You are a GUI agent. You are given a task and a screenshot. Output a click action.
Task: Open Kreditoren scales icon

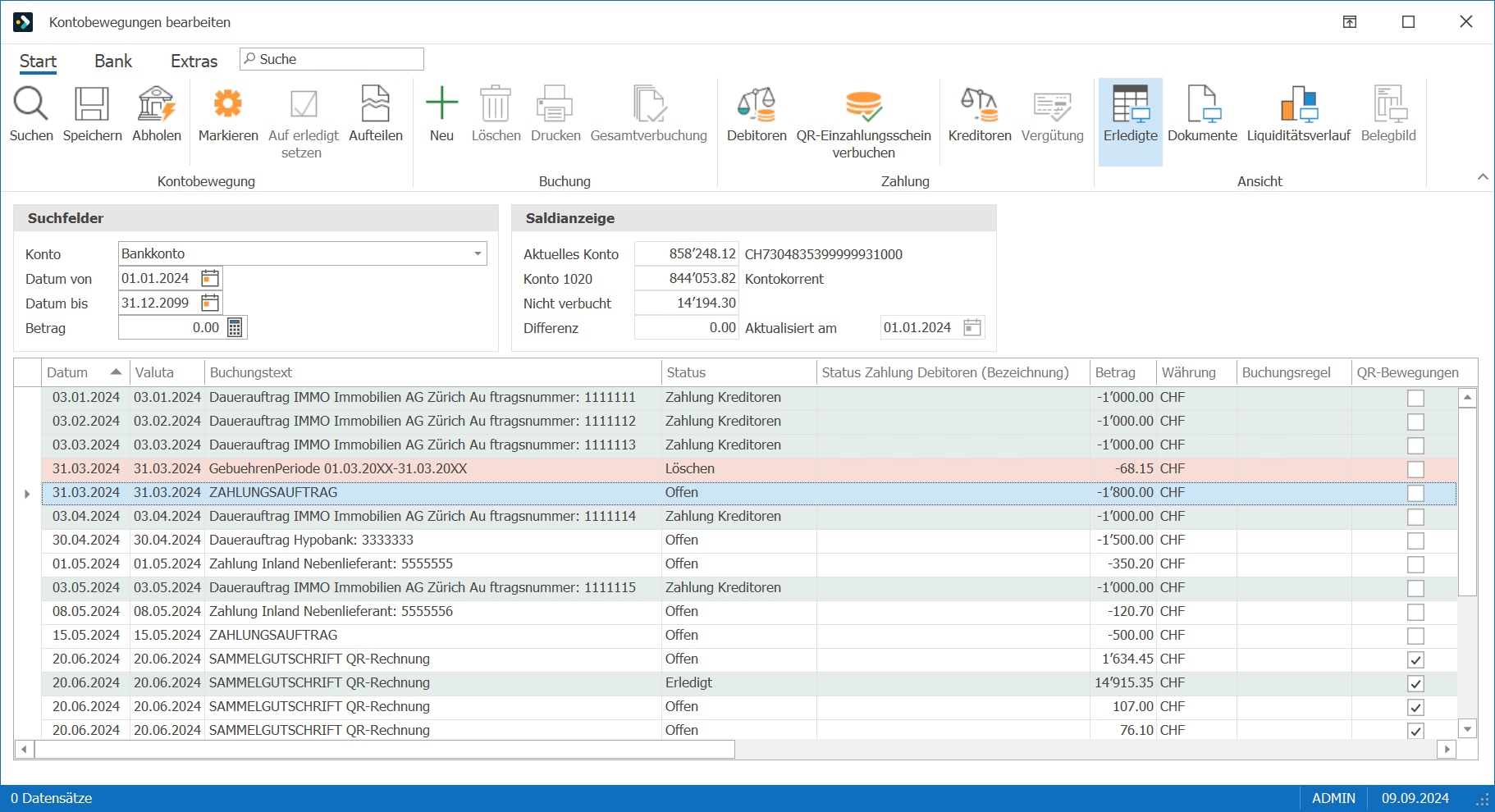980,104
